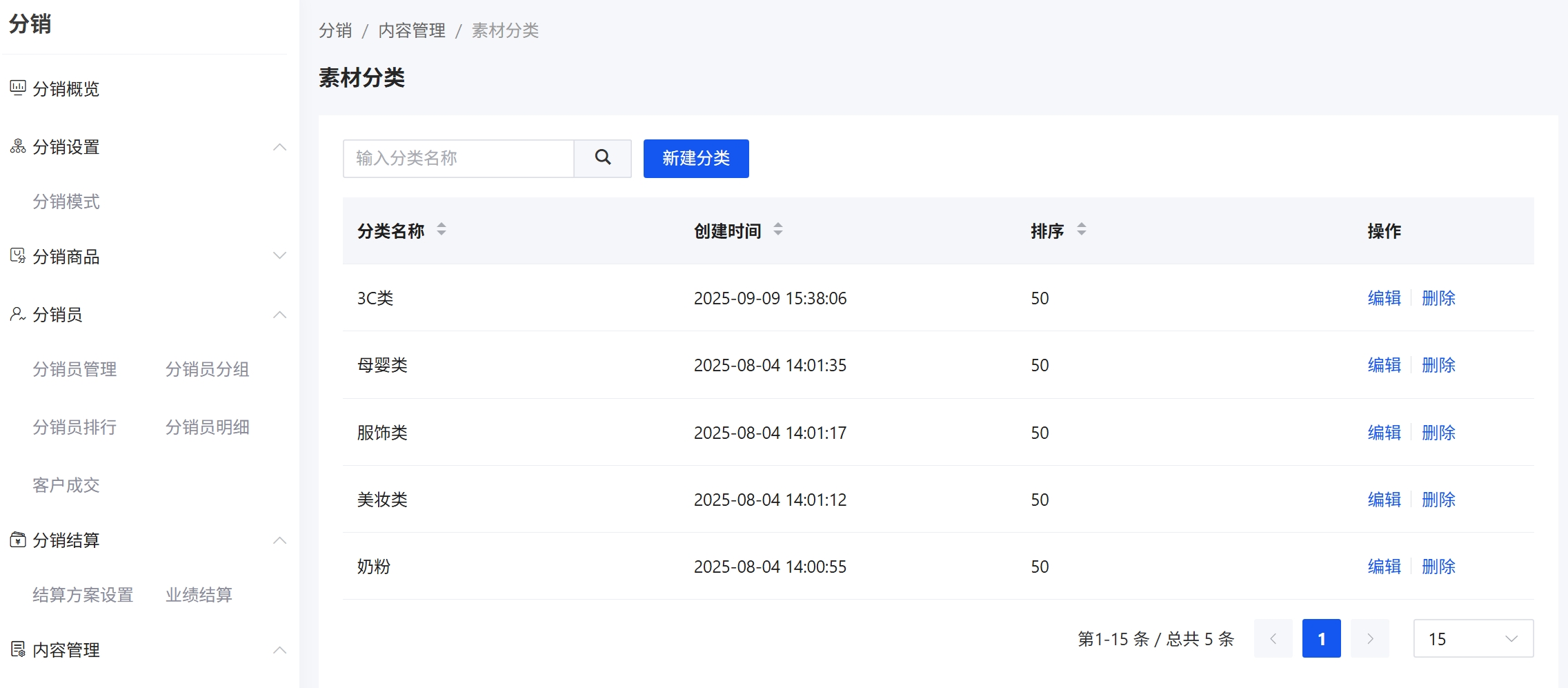This screenshot has width=1568, height=688.
Task: Toggle sorting on the 创建时间 column
Action: pos(777,230)
